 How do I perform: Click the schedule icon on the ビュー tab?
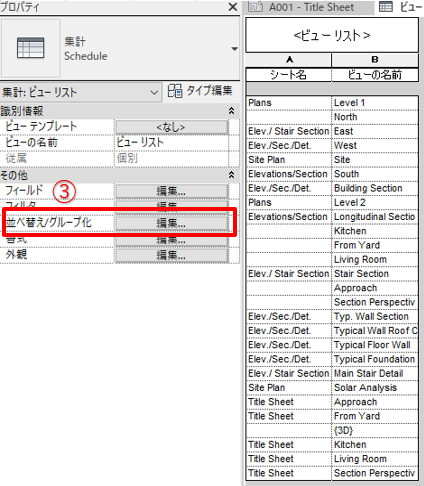pyautogui.click(x=386, y=6)
